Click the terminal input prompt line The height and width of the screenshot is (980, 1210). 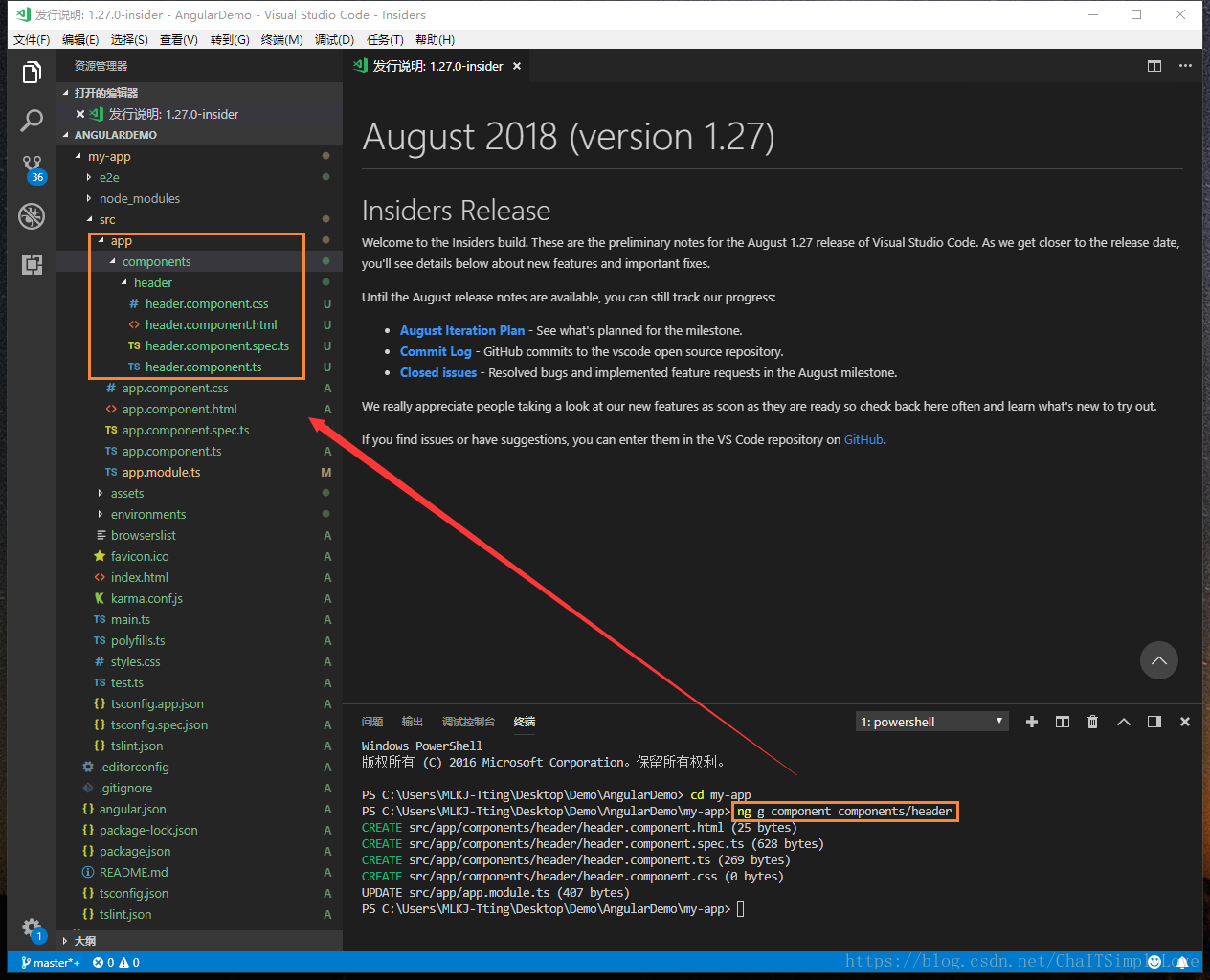coord(553,909)
